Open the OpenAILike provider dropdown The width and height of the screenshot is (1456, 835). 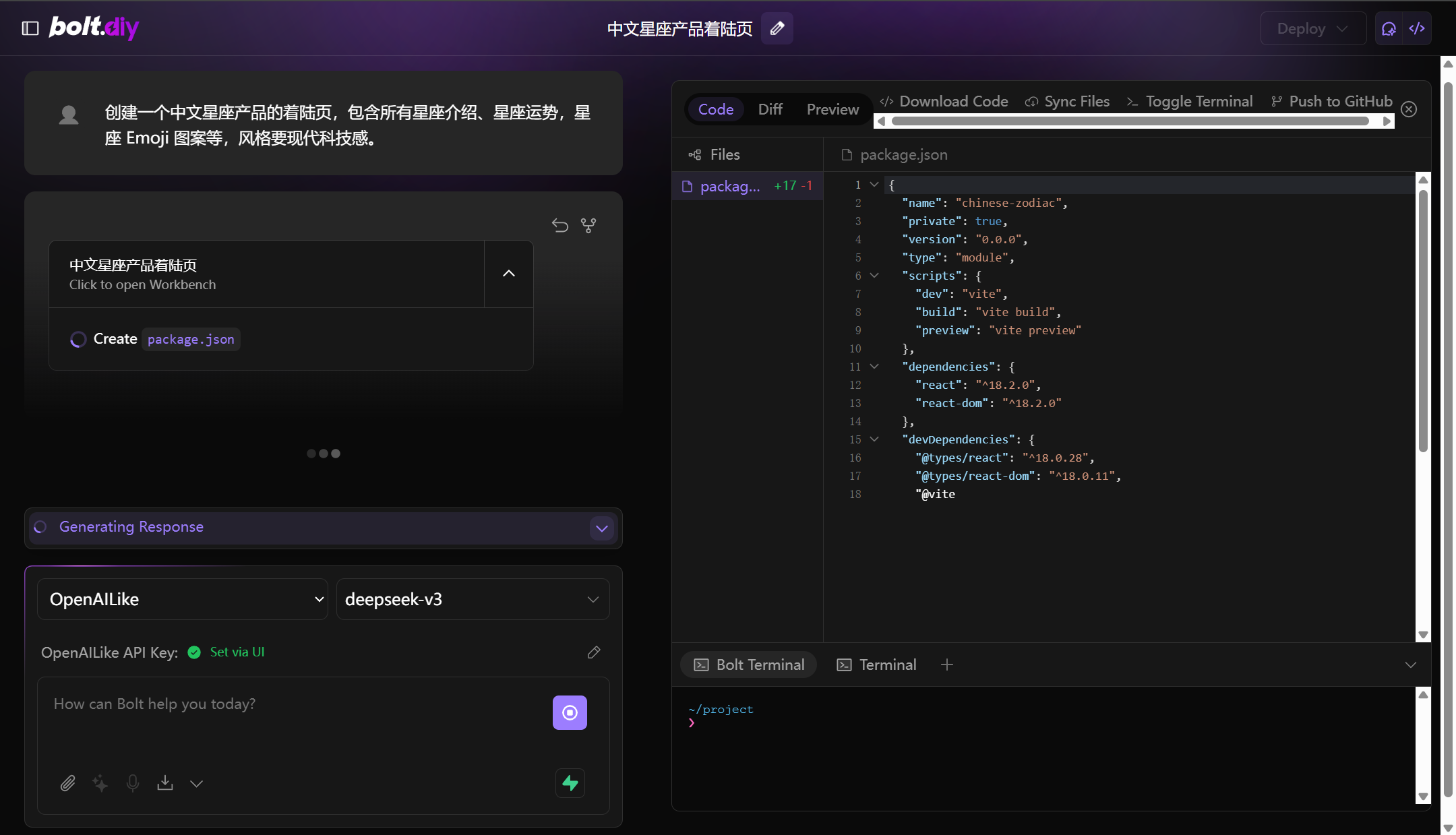[x=183, y=599]
